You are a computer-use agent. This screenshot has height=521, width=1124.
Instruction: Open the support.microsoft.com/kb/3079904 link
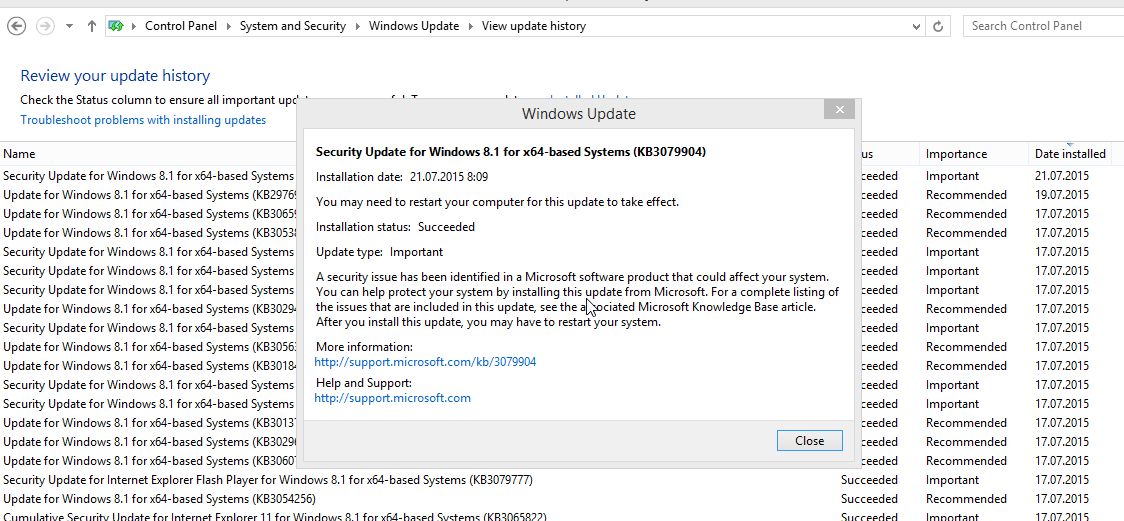(425, 362)
